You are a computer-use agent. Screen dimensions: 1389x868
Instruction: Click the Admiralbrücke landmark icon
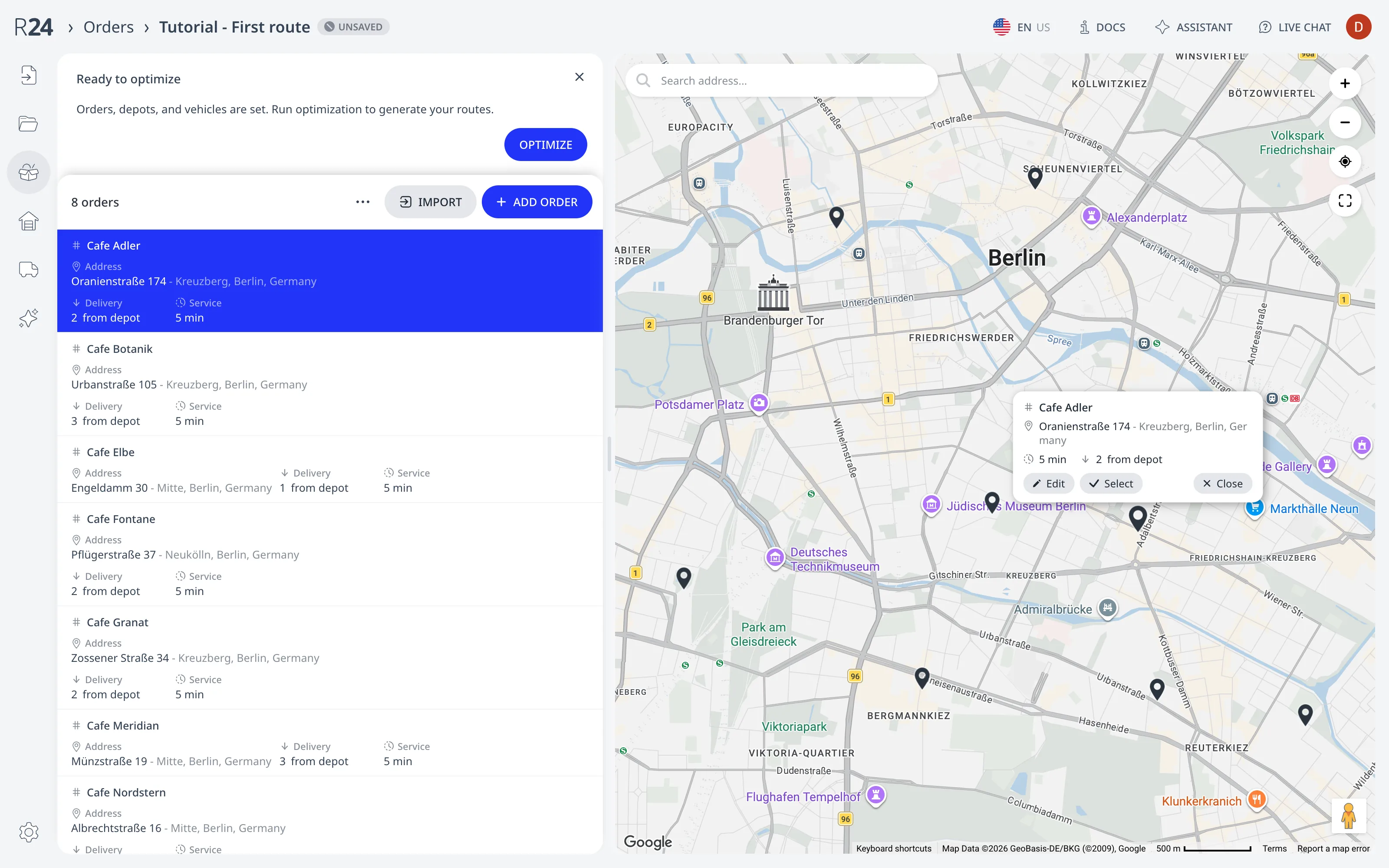[x=1108, y=608]
